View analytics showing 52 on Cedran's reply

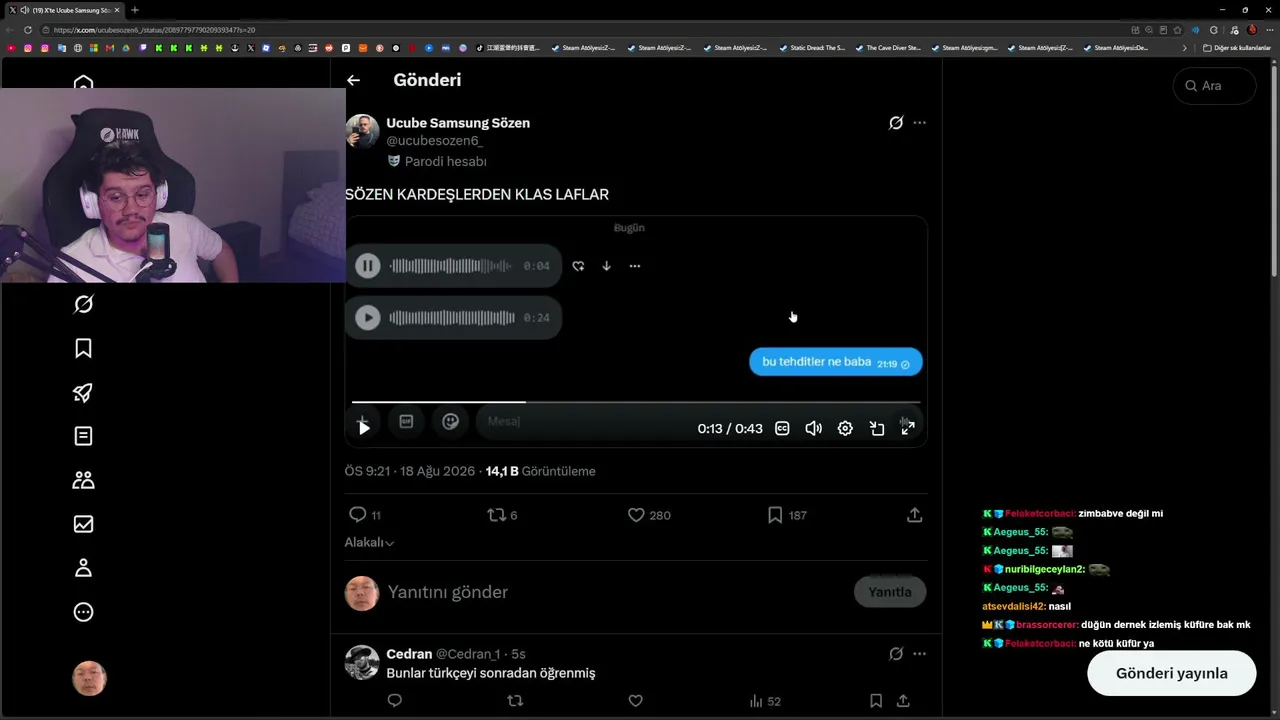(765, 701)
